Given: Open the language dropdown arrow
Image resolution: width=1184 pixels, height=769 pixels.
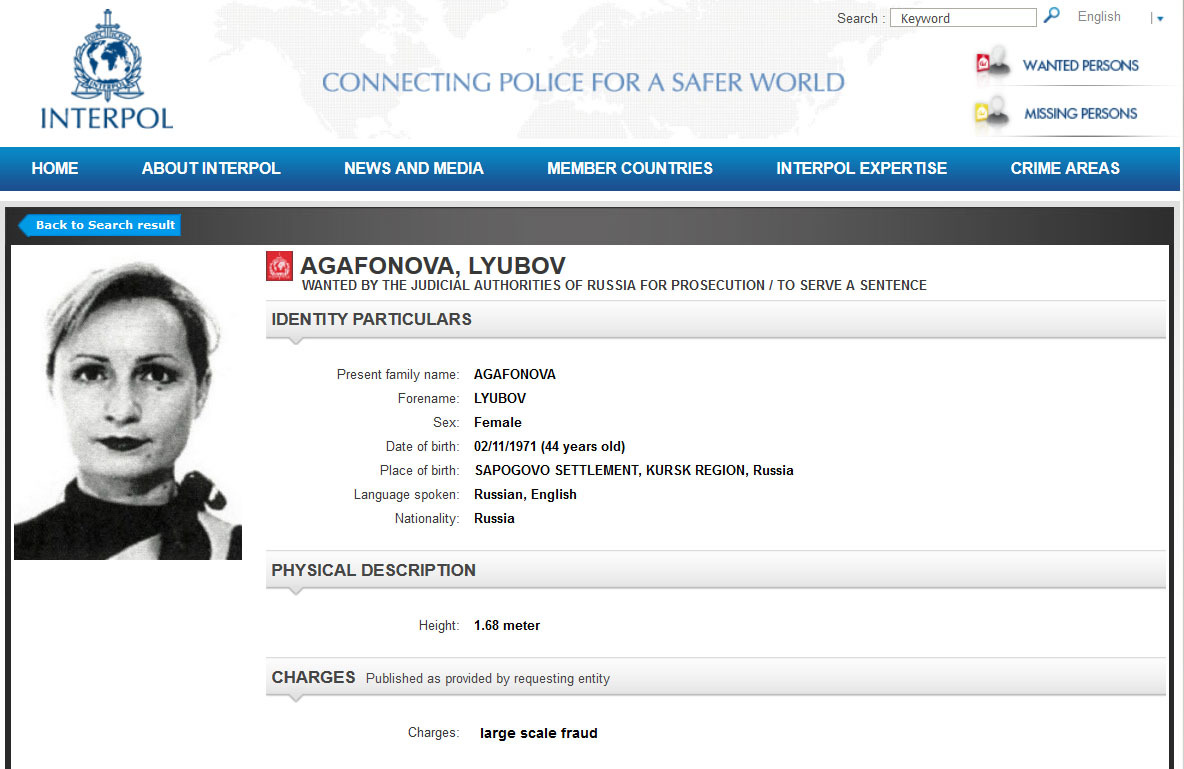Looking at the screenshot, I should click(x=1160, y=18).
